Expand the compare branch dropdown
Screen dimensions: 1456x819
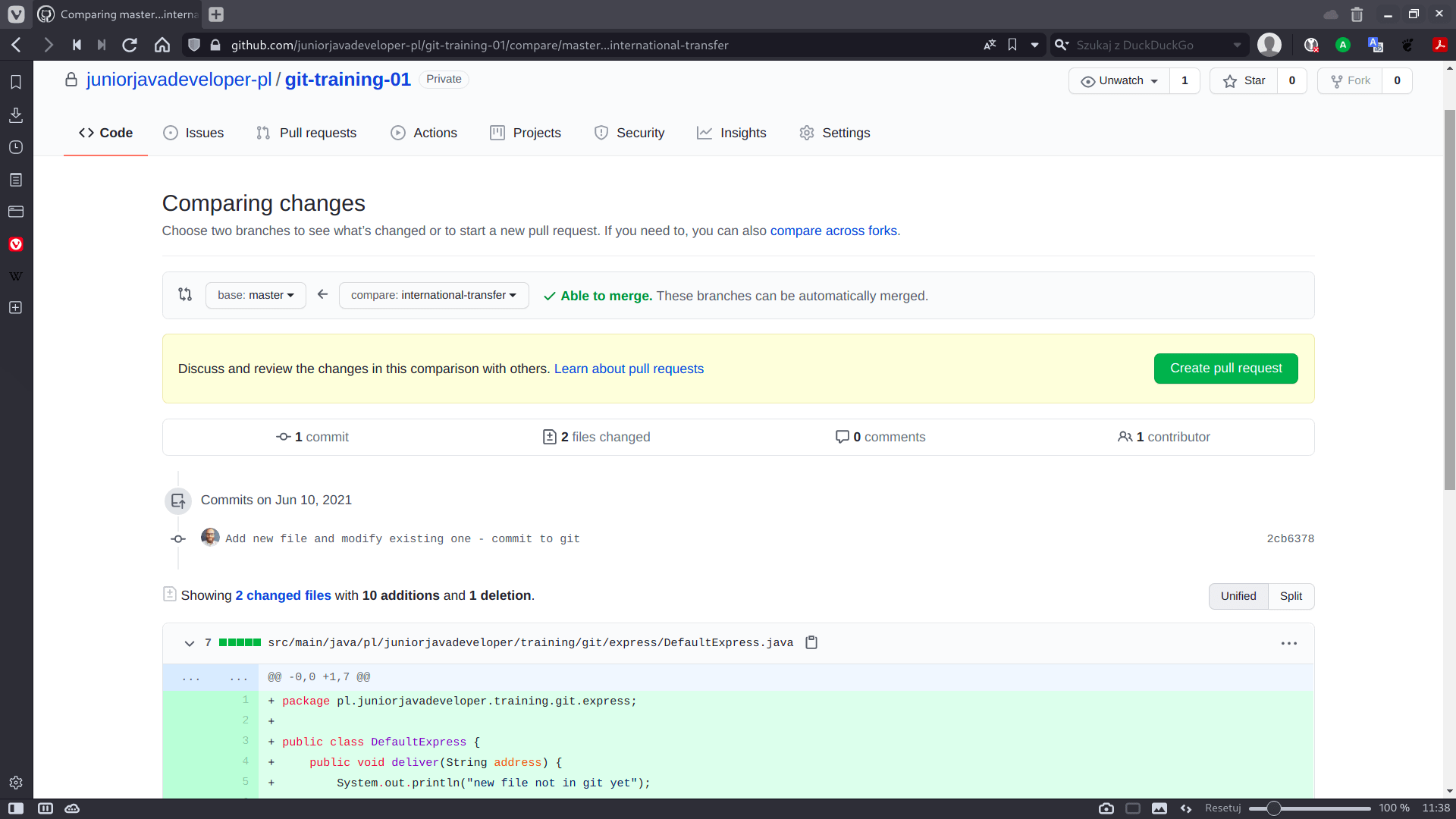(433, 295)
